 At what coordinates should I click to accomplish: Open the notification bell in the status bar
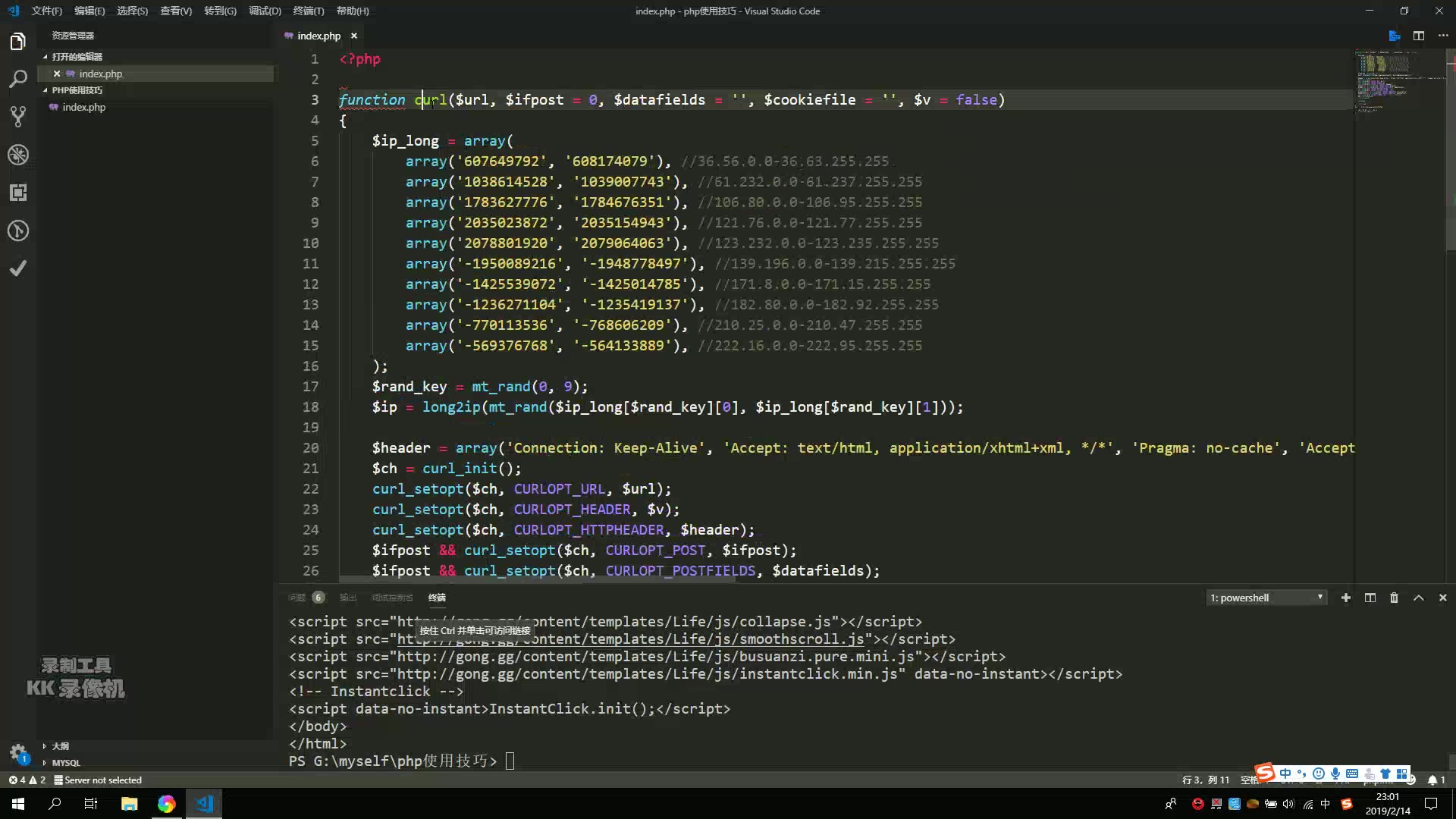point(1436,780)
